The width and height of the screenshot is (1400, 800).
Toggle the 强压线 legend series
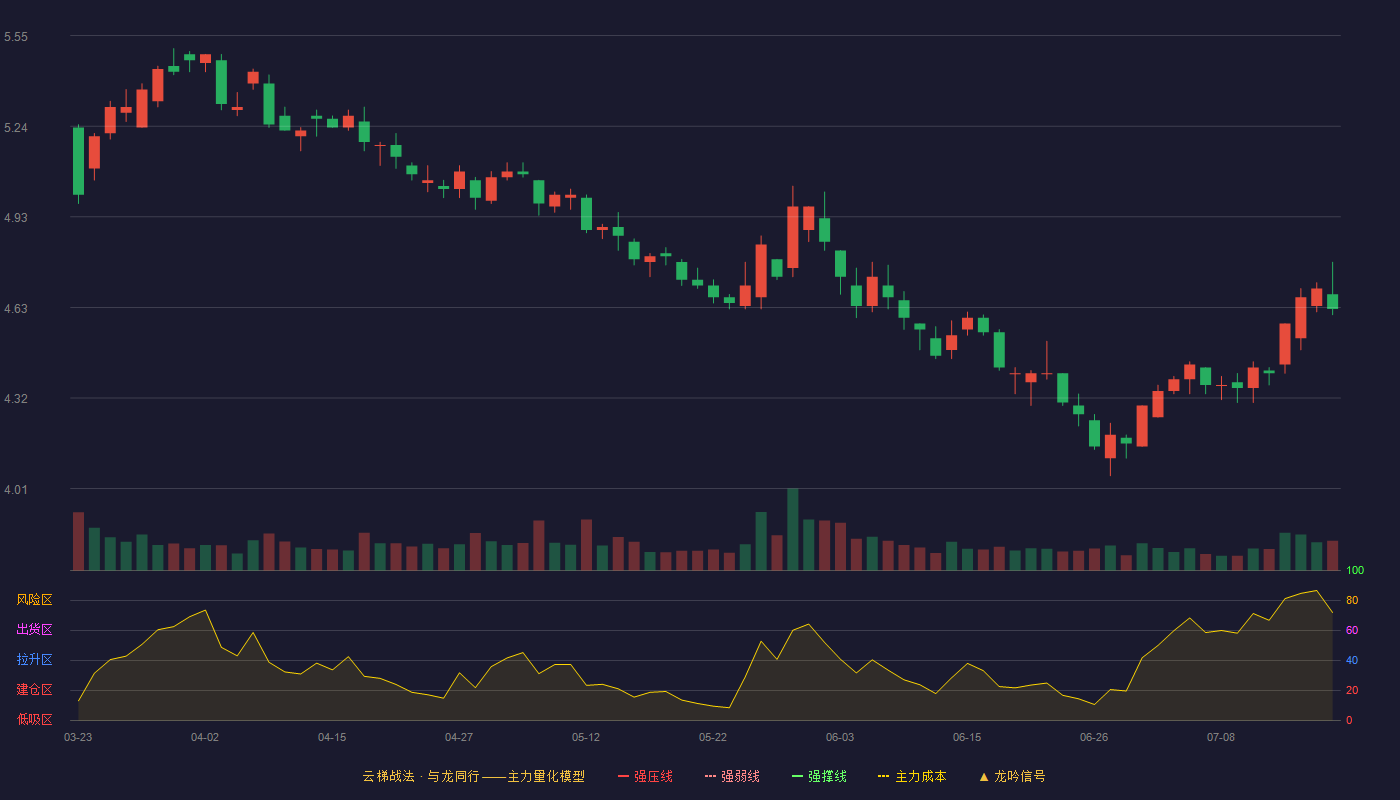[645, 776]
